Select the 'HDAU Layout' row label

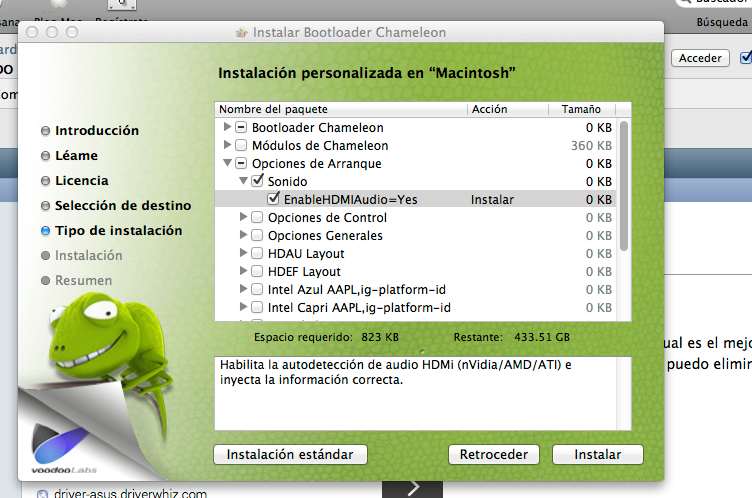pyautogui.click(x=306, y=253)
